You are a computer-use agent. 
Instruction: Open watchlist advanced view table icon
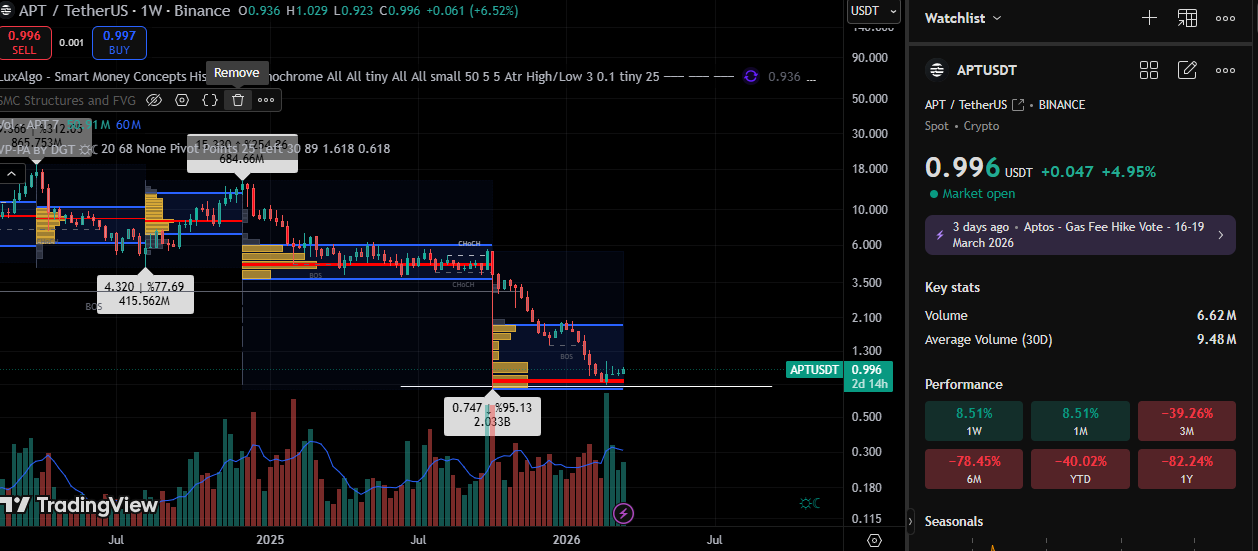(1187, 18)
